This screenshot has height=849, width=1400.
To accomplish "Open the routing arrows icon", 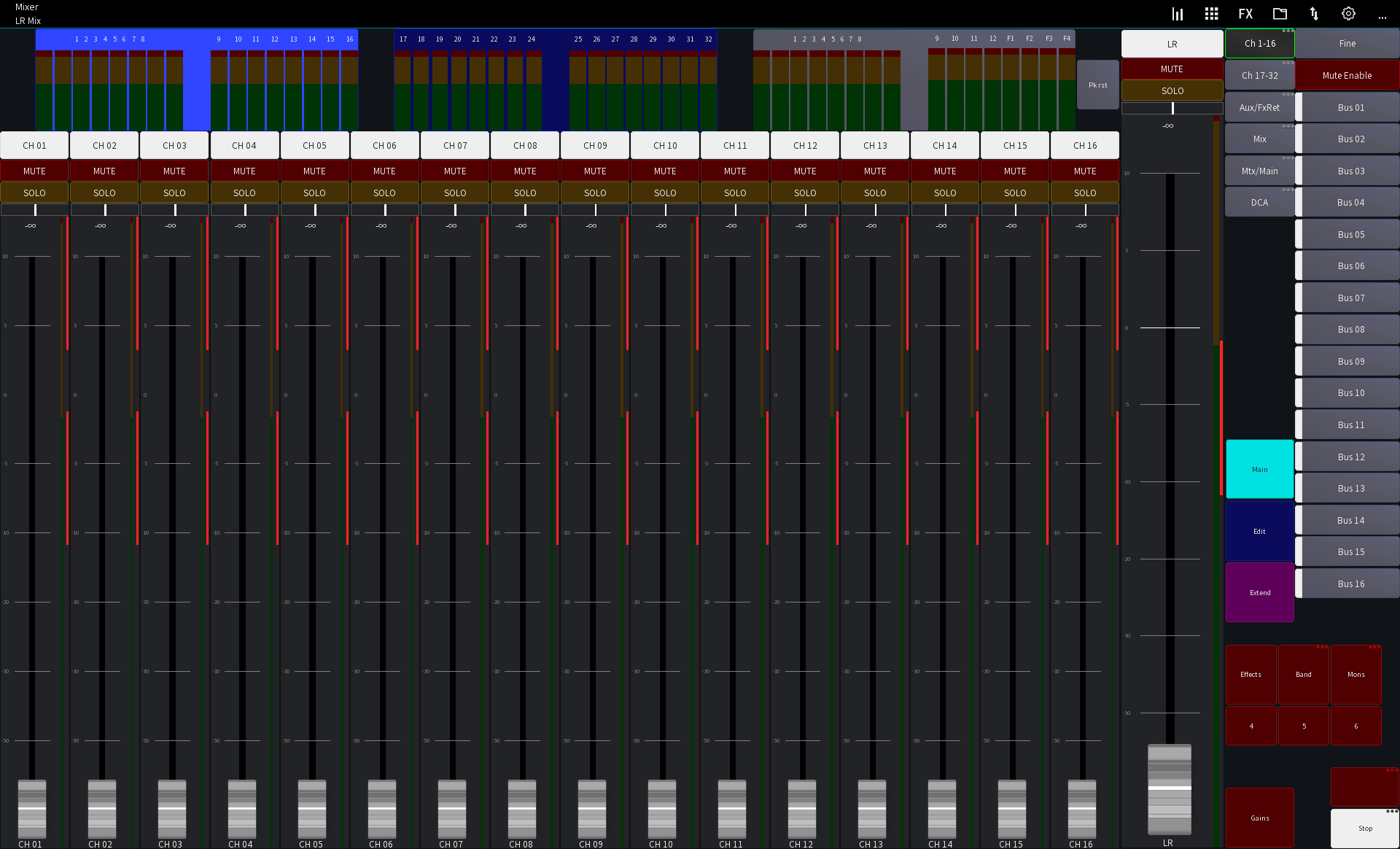I will (x=1313, y=13).
